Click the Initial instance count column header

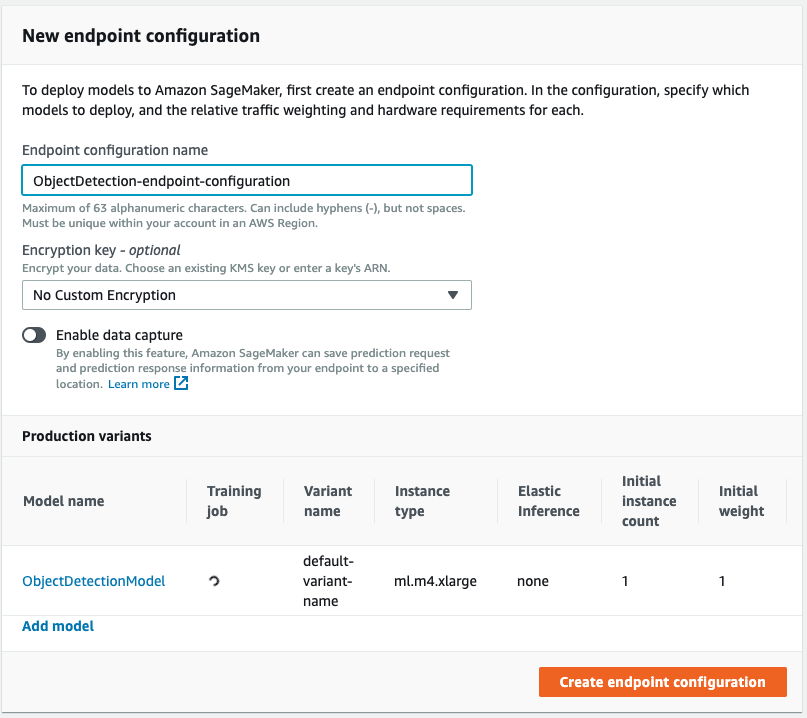click(x=649, y=501)
